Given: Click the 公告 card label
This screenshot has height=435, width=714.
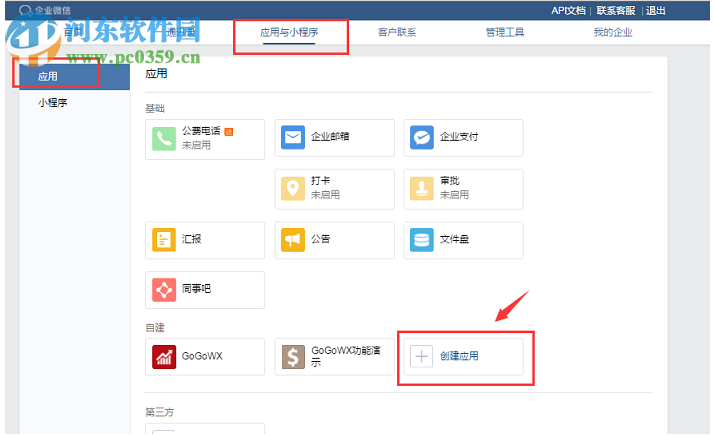Looking at the screenshot, I should pos(321,239).
